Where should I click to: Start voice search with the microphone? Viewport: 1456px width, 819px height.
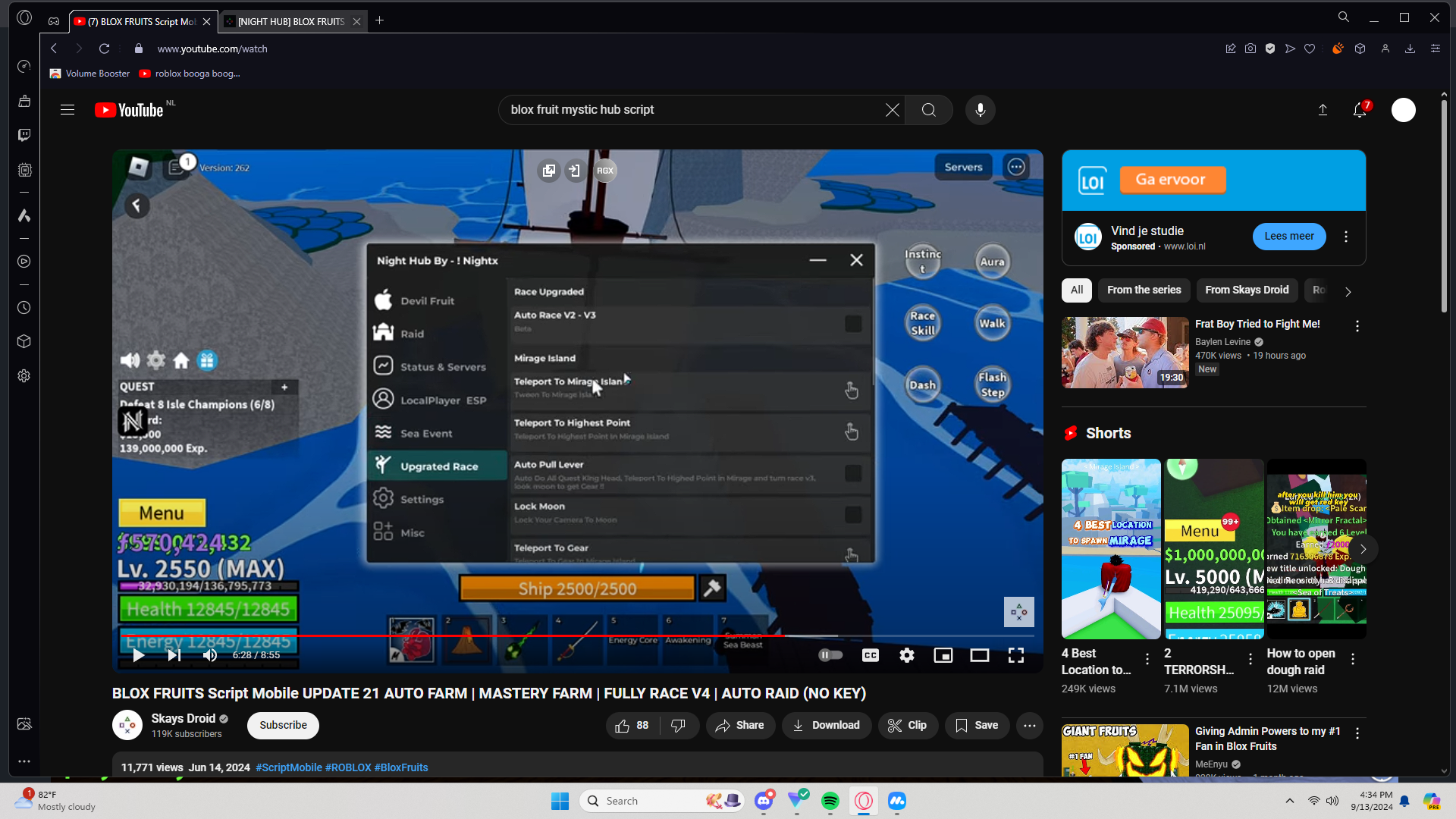pos(980,110)
